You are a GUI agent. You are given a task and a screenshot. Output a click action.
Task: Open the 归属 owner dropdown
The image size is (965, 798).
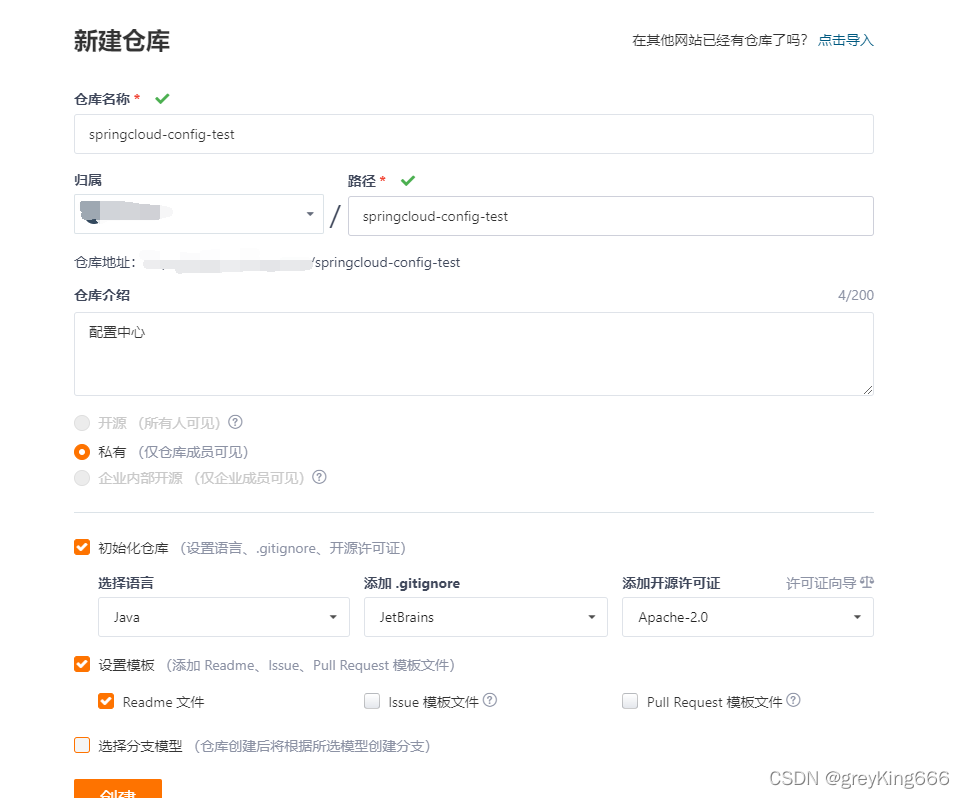199,214
